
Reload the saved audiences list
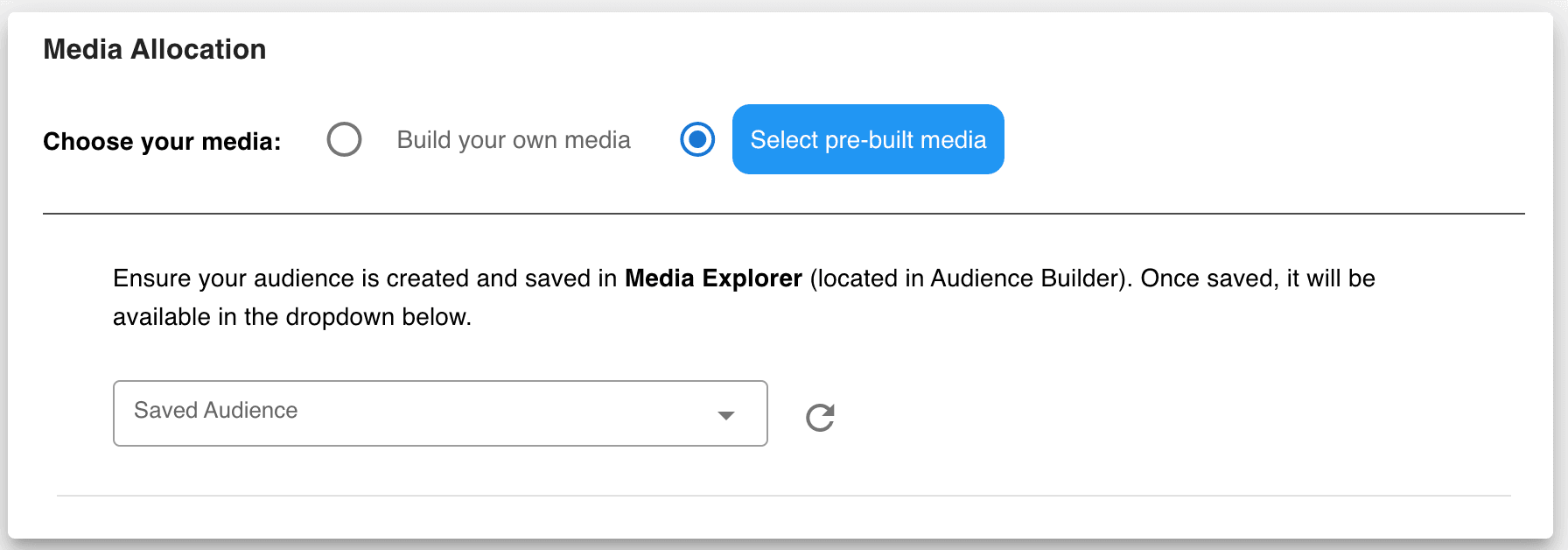pos(820,418)
